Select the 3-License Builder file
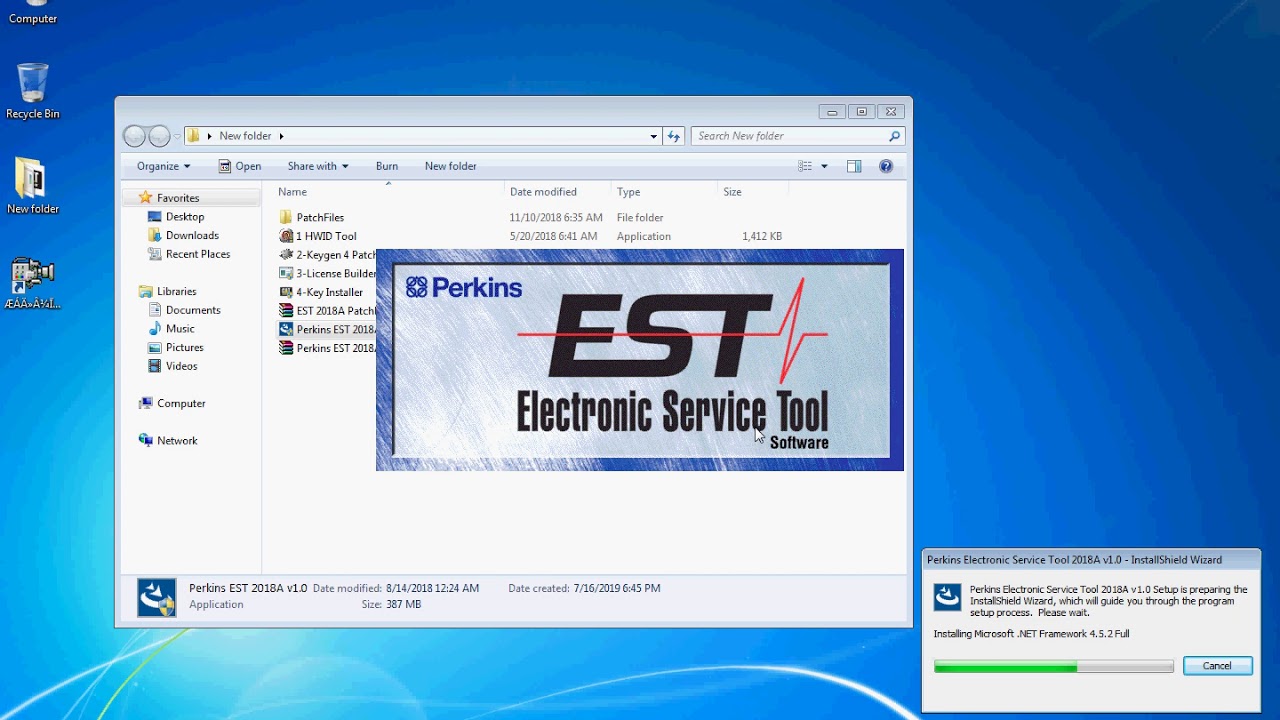 point(327,273)
